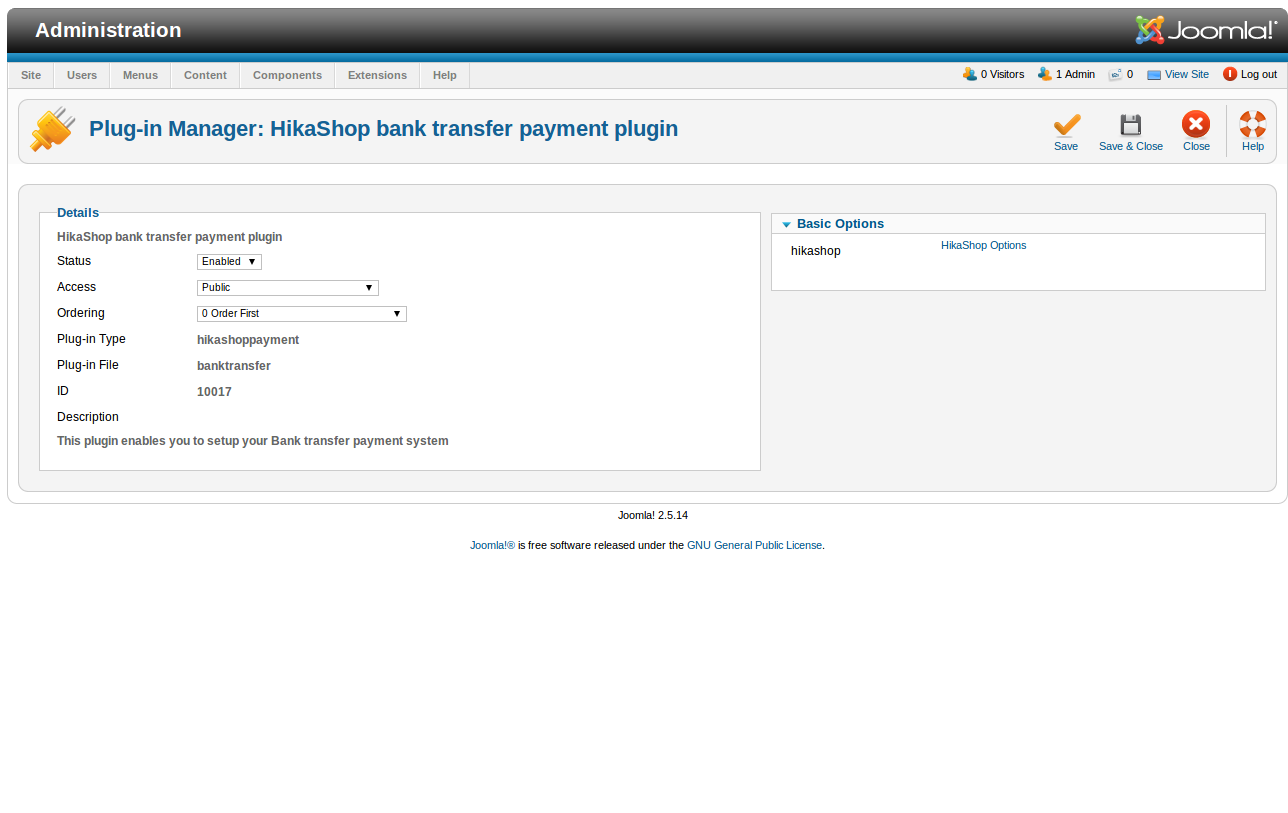The image size is (1288, 813).
Task: Open the Help menu in the menu bar
Action: 445,75
